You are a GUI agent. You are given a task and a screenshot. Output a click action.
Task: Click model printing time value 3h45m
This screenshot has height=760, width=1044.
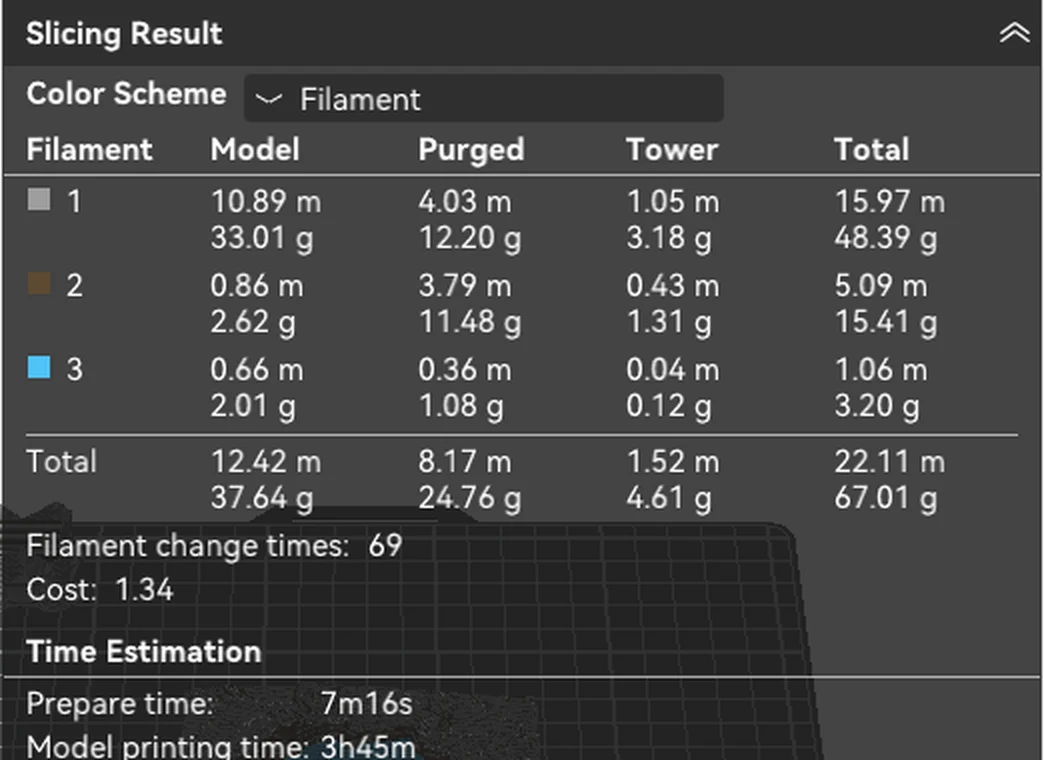(368, 747)
